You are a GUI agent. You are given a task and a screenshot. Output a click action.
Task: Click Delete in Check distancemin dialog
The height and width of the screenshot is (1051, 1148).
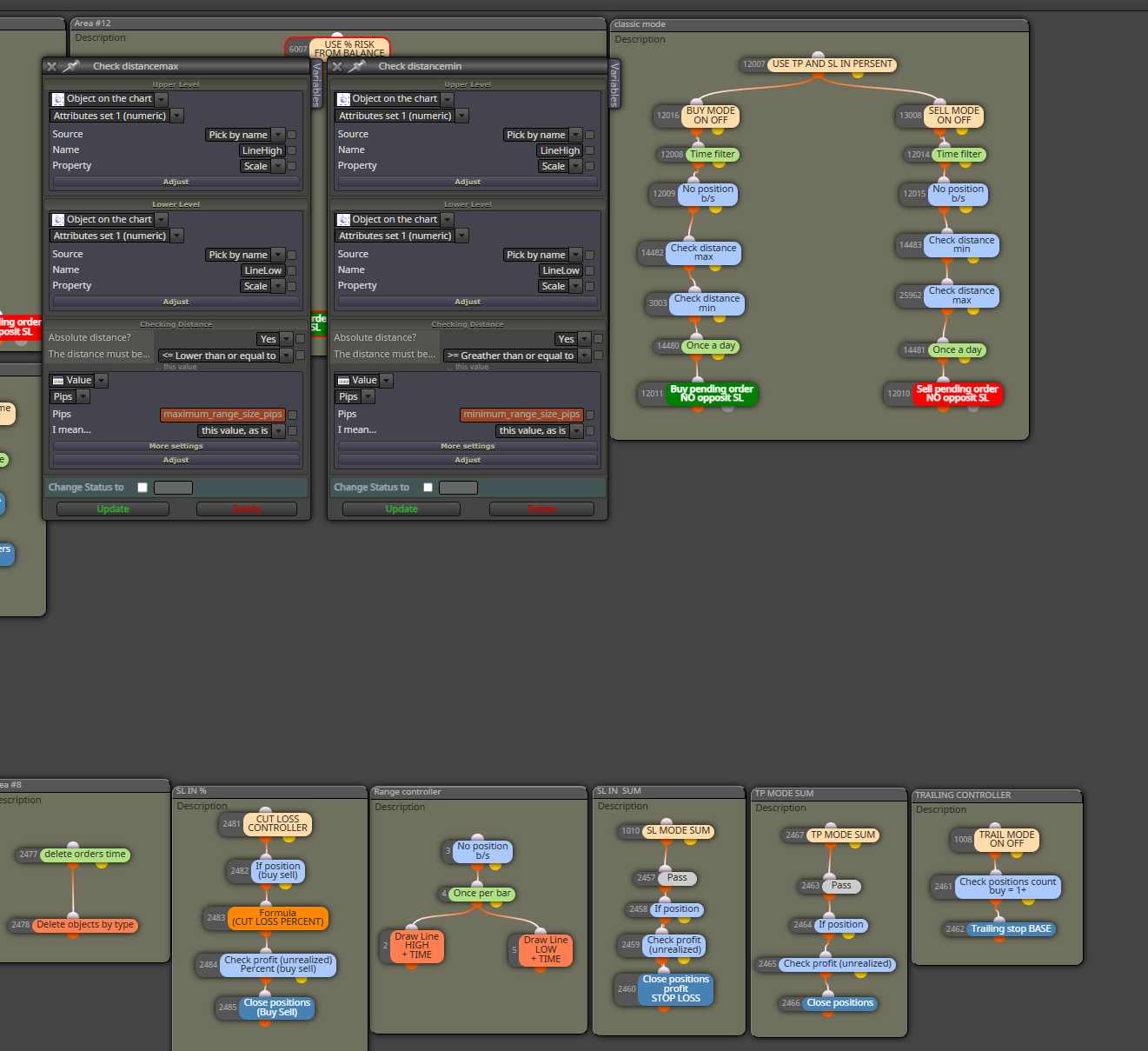(x=541, y=509)
